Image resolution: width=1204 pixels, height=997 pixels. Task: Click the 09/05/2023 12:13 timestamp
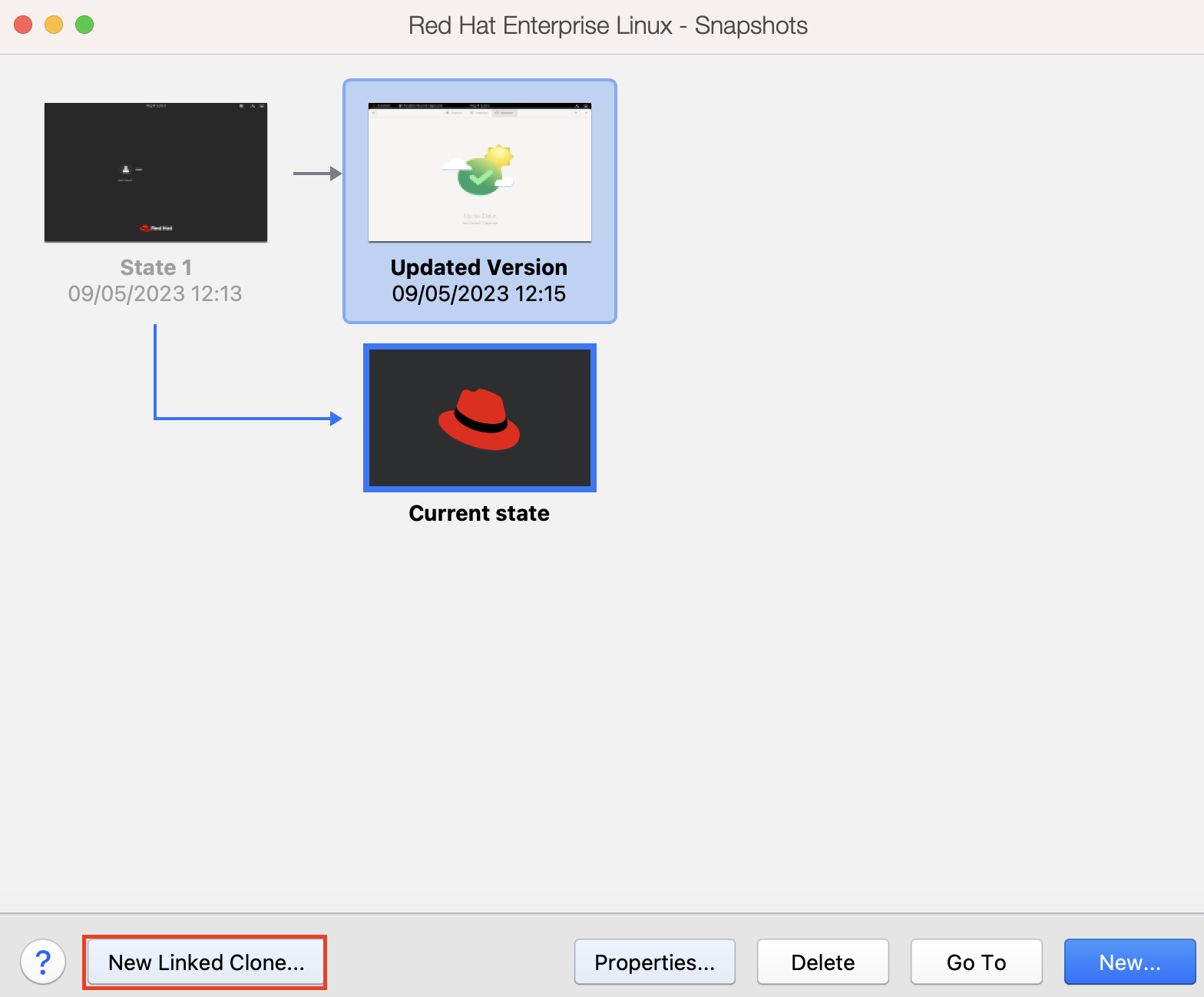155,293
